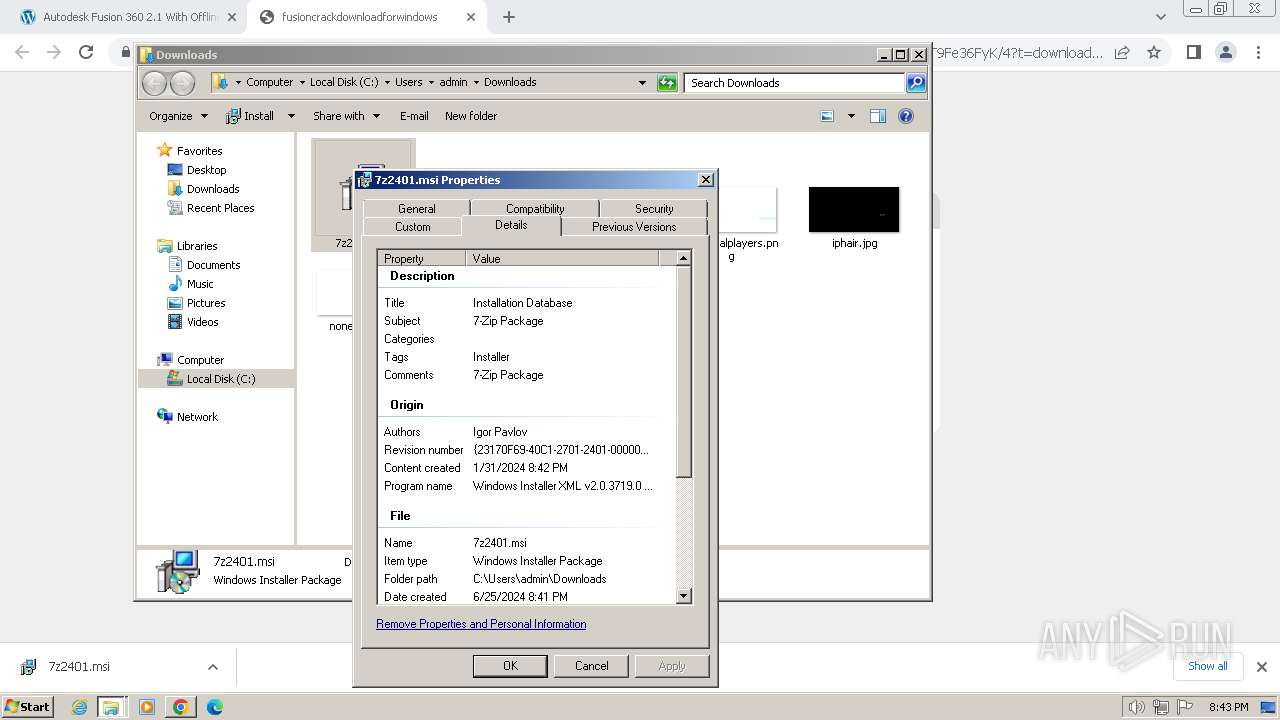Close the Autodesk Fusion 360 tab
1280x720 pixels.
tap(232, 17)
